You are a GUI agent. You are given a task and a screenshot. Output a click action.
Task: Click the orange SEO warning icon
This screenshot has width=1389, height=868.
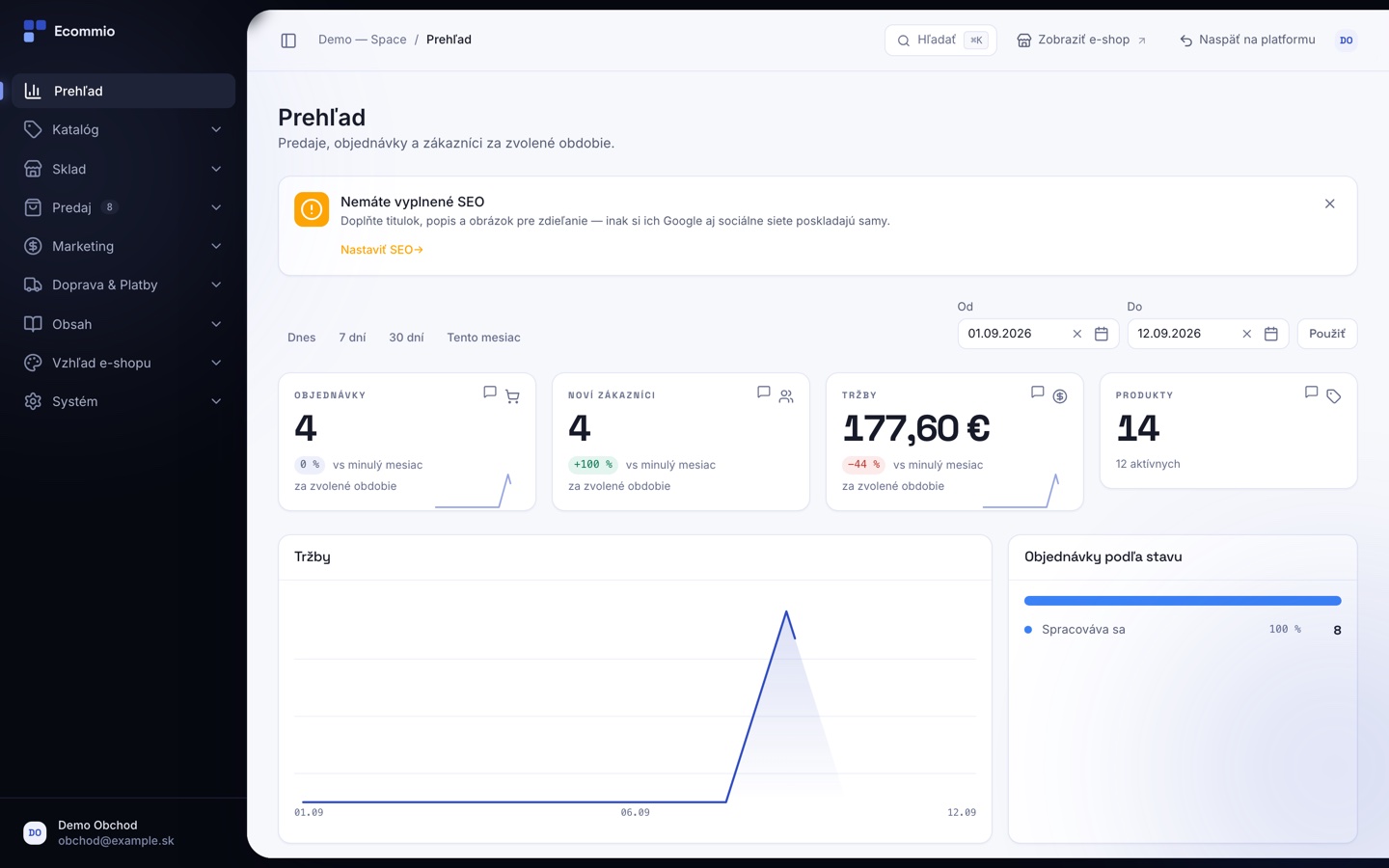tap(312, 209)
